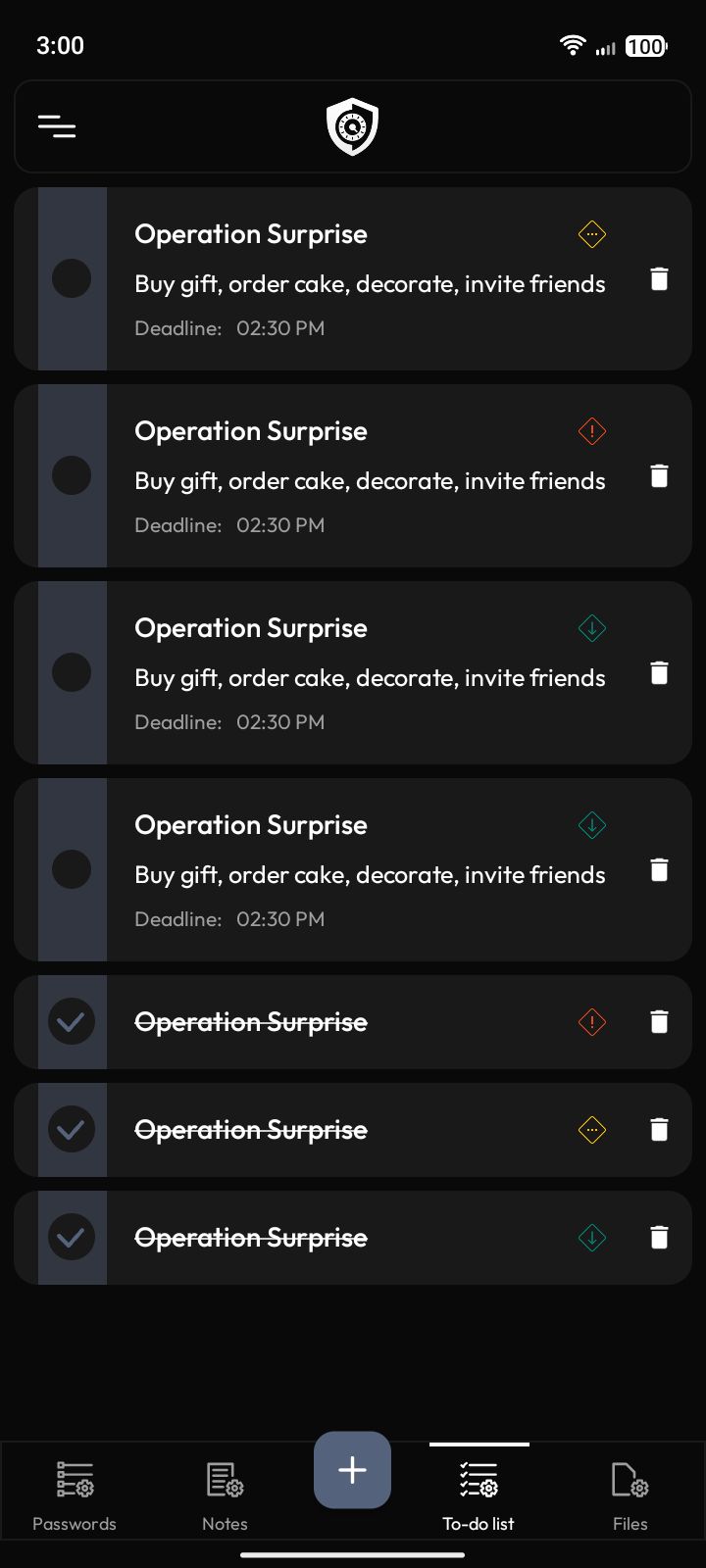Click yellow priority icon on the unfinished task
The width and height of the screenshot is (706, 1568).
coord(592,234)
